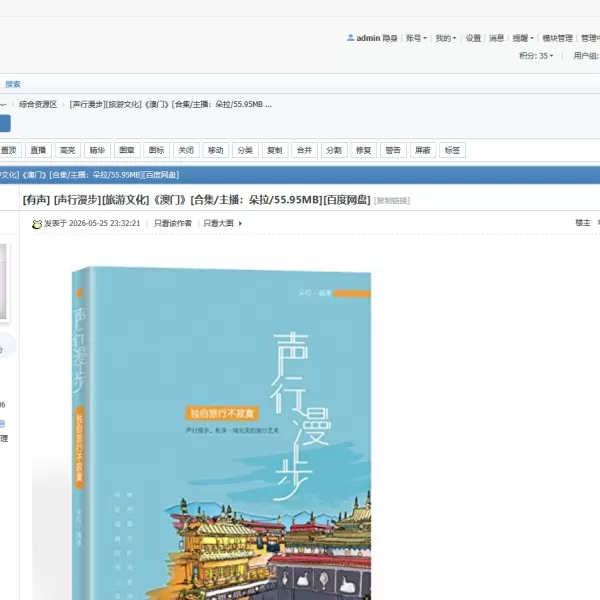Click the 只看该作者 link
Screen dimensions: 600x600
pos(173,223)
